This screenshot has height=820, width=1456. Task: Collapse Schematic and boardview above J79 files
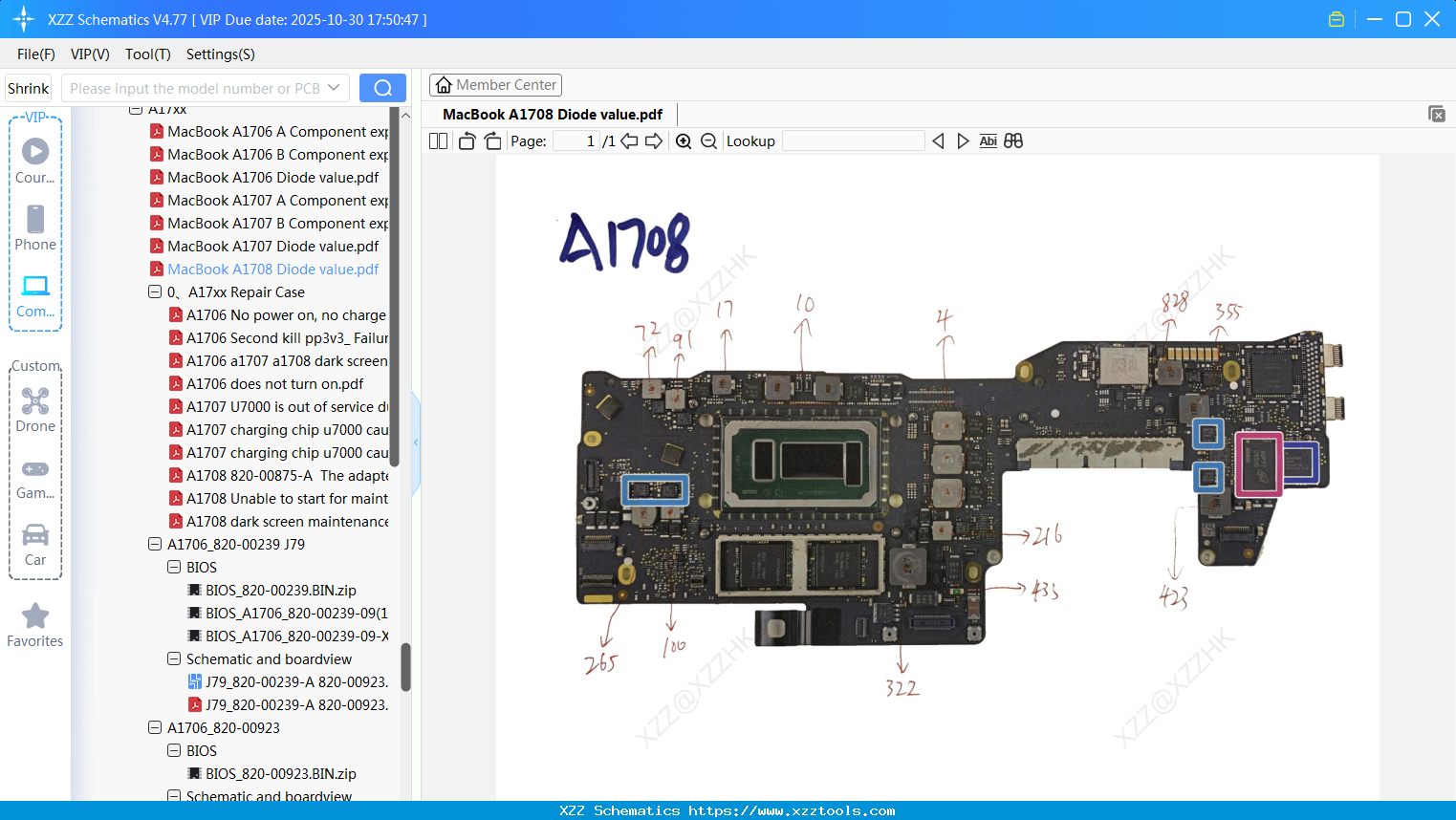[x=174, y=659]
